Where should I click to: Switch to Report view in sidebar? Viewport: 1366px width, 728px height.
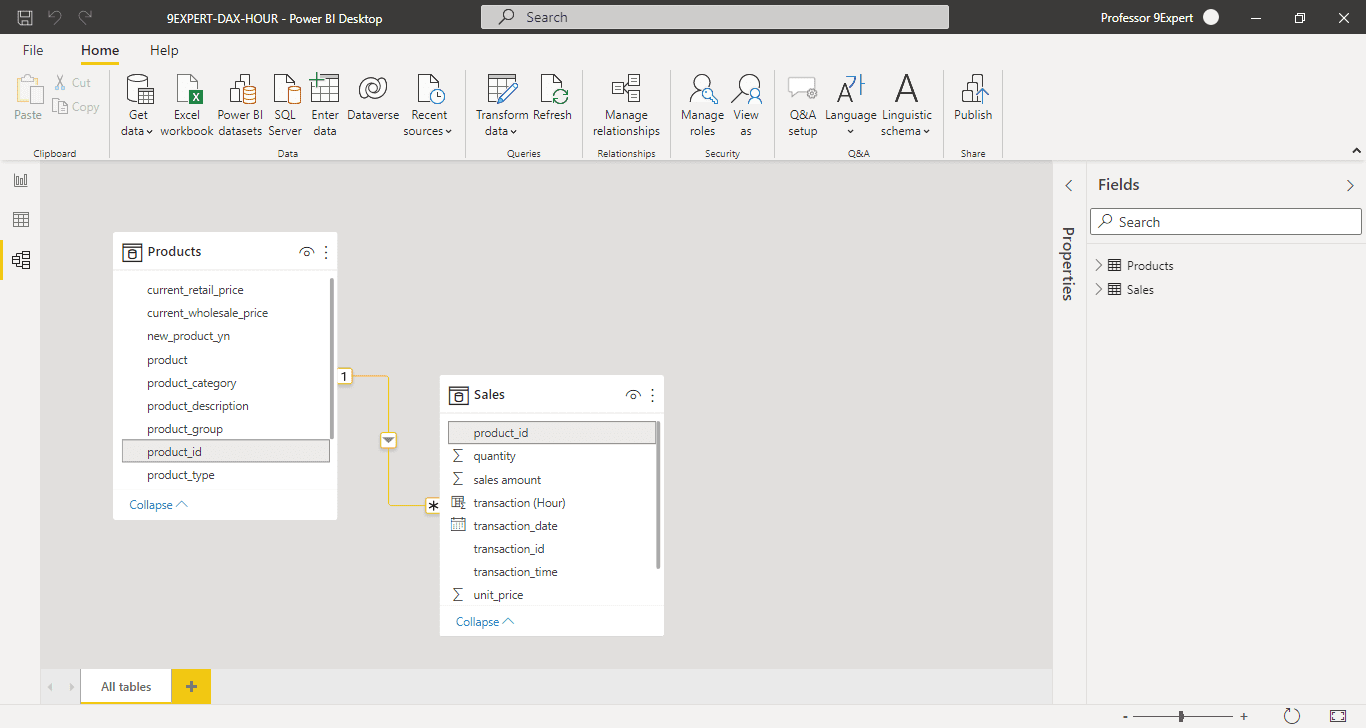(x=21, y=180)
